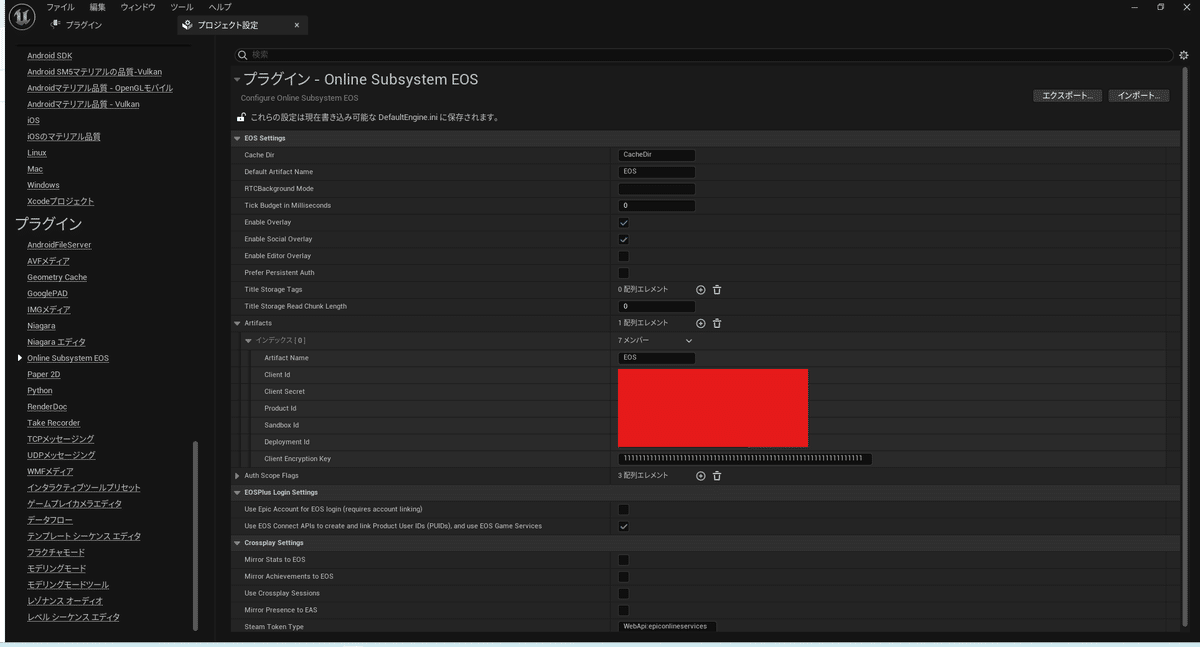Viewport: 1200px width, 647px height.
Task: Click the trash icon beside Title Storage Tags
Action: click(x=717, y=289)
